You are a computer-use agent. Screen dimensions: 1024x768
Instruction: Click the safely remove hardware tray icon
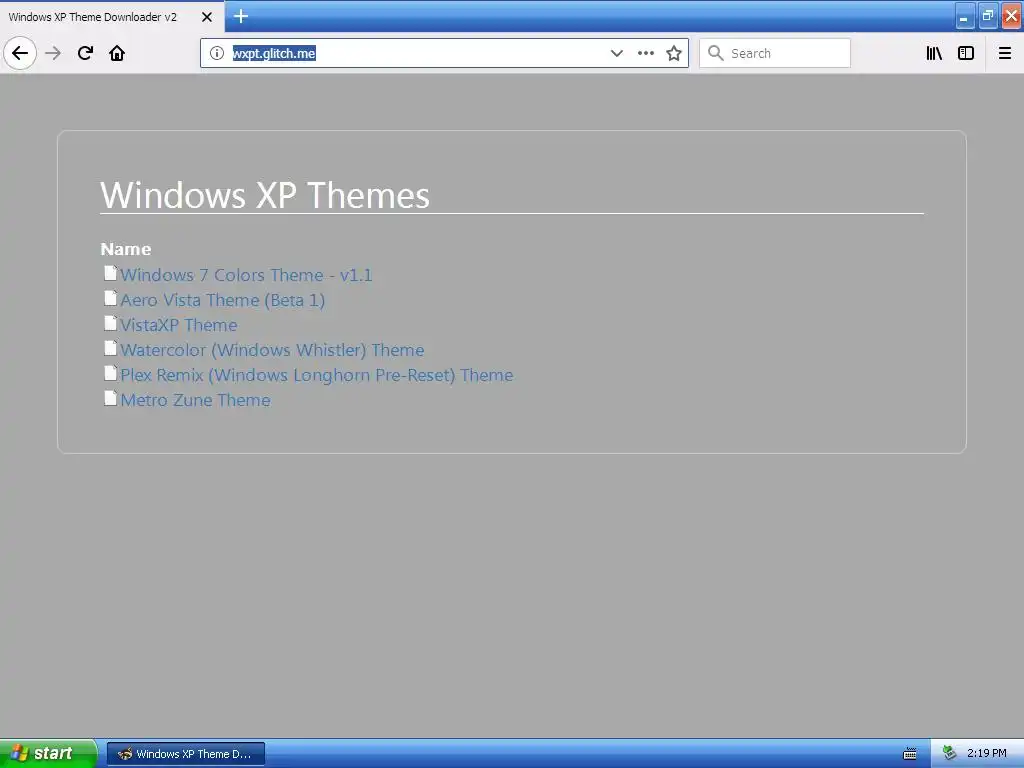coord(950,753)
